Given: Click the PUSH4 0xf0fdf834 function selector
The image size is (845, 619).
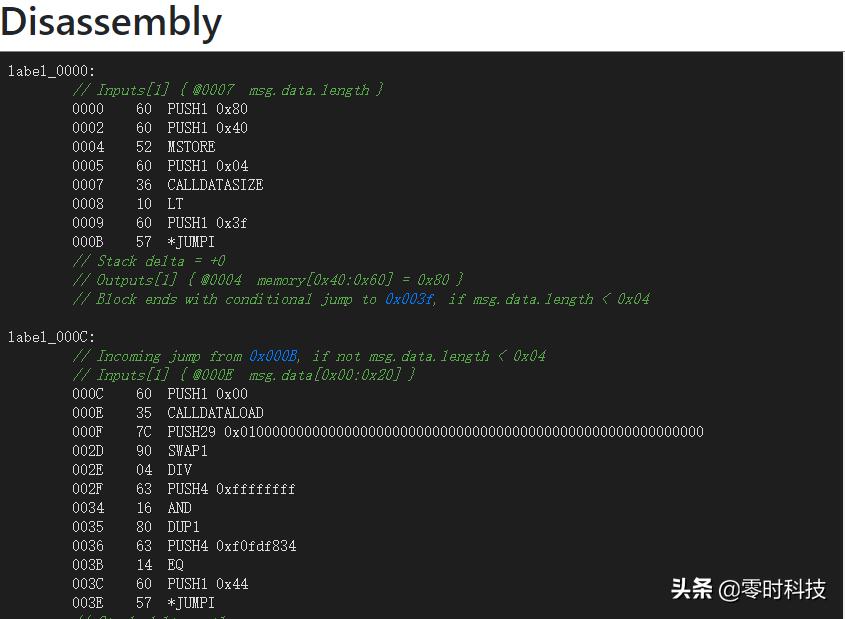Looking at the screenshot, I should click(231, 546).
